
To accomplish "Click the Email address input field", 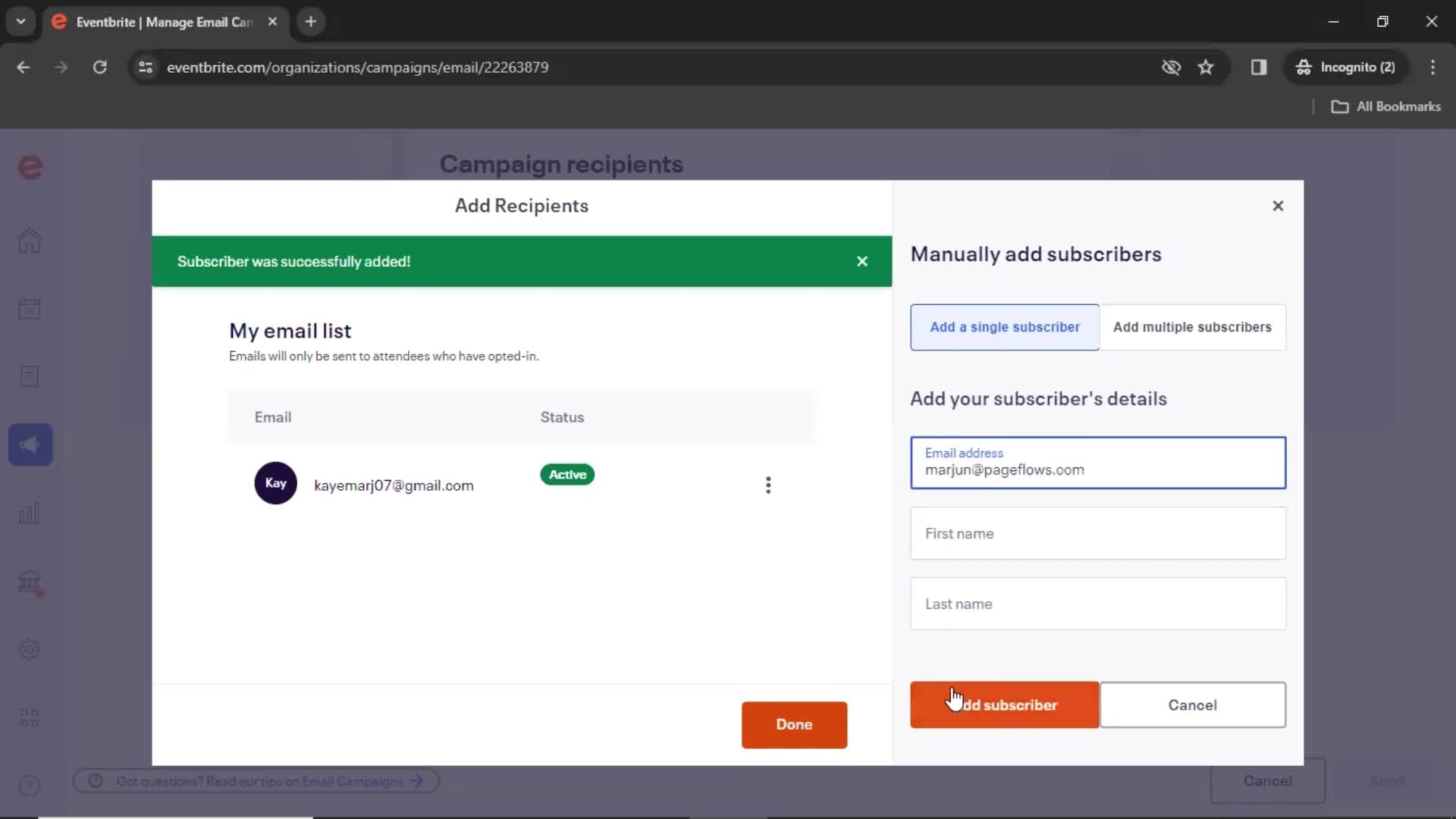I will (1098, 463).
